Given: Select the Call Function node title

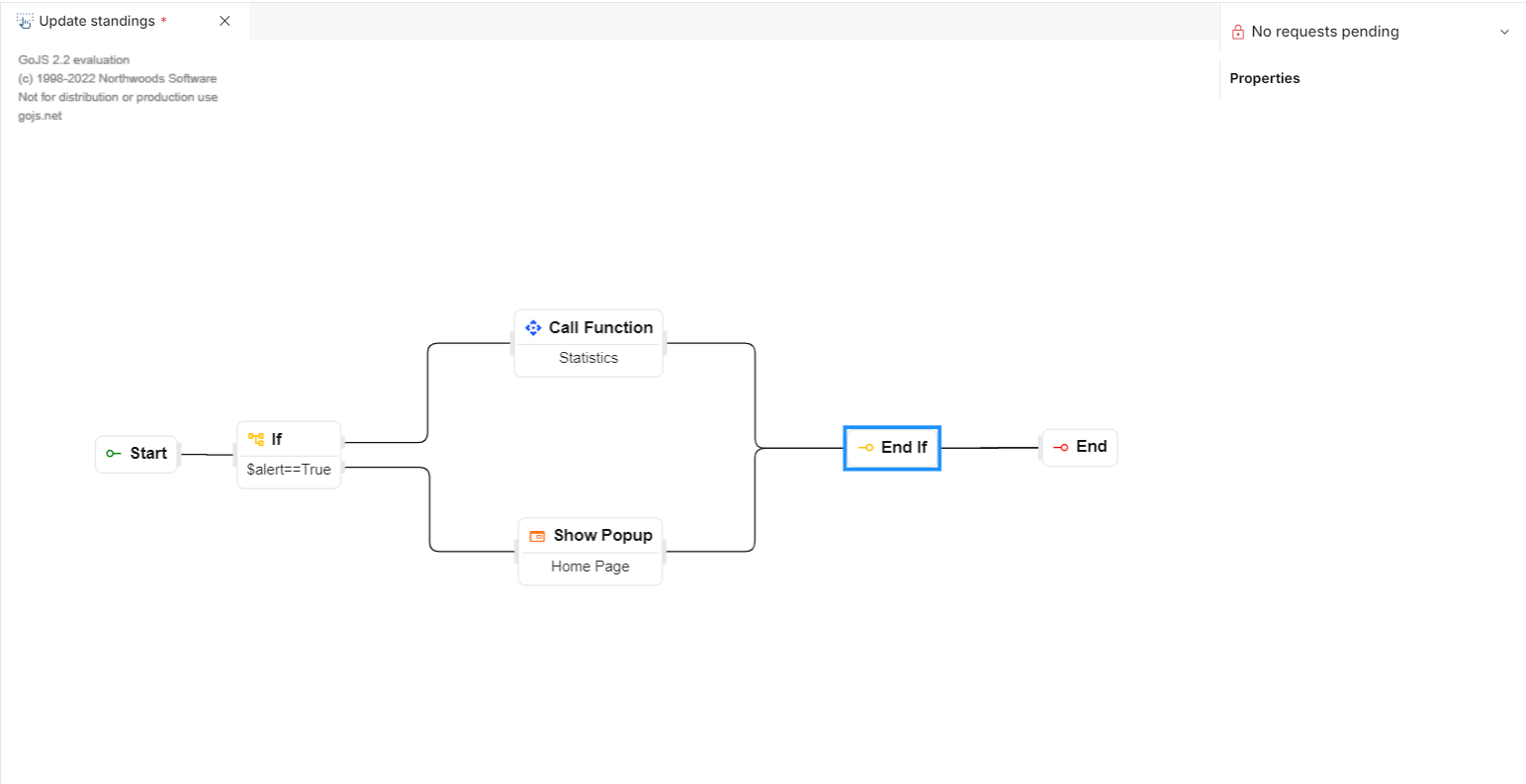Looking at the screenshot, I should pyautogui.click(x=601, y=327).
